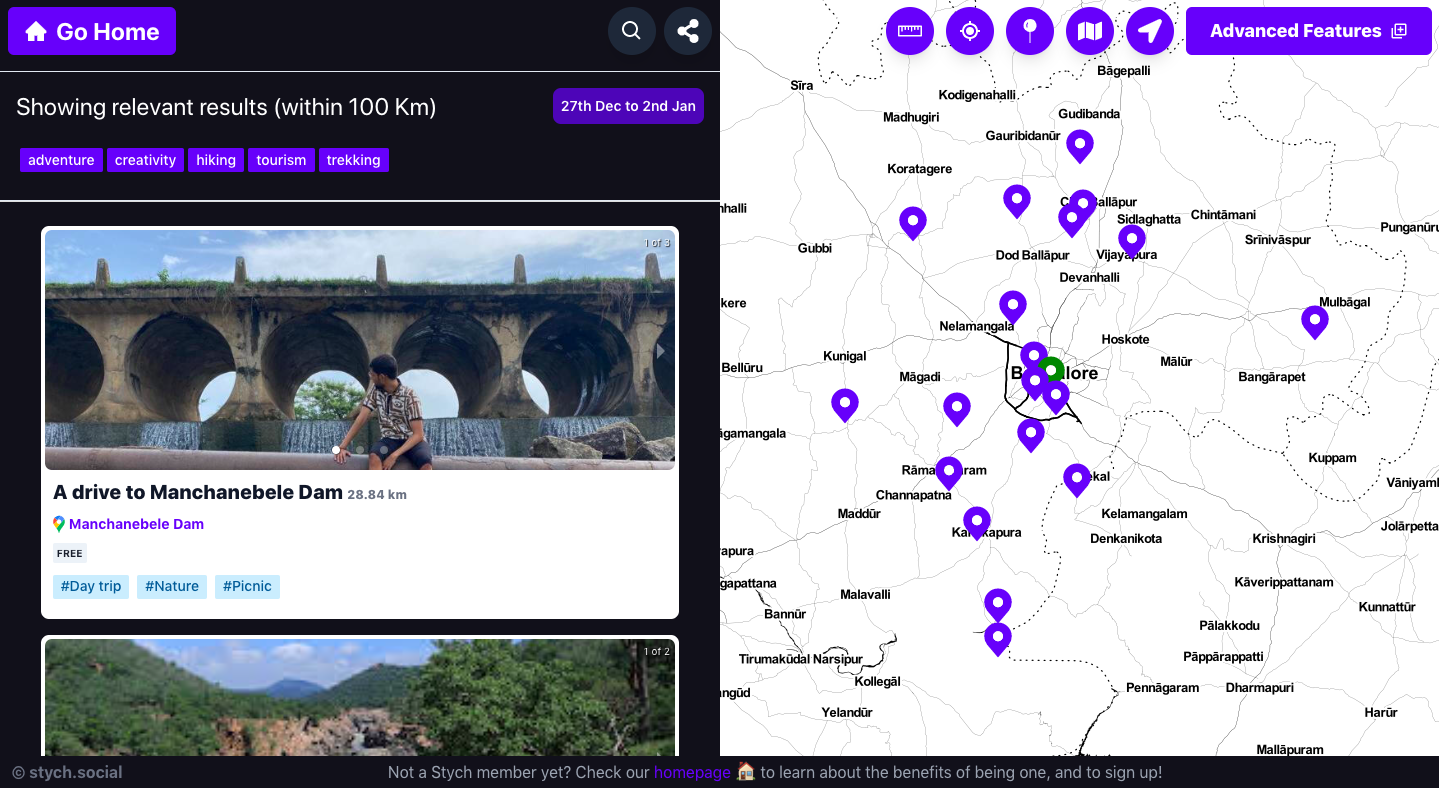Click the navigation arrow icon
Viewport: 1439px width, 788px height.
click(x=1150, y=31)
